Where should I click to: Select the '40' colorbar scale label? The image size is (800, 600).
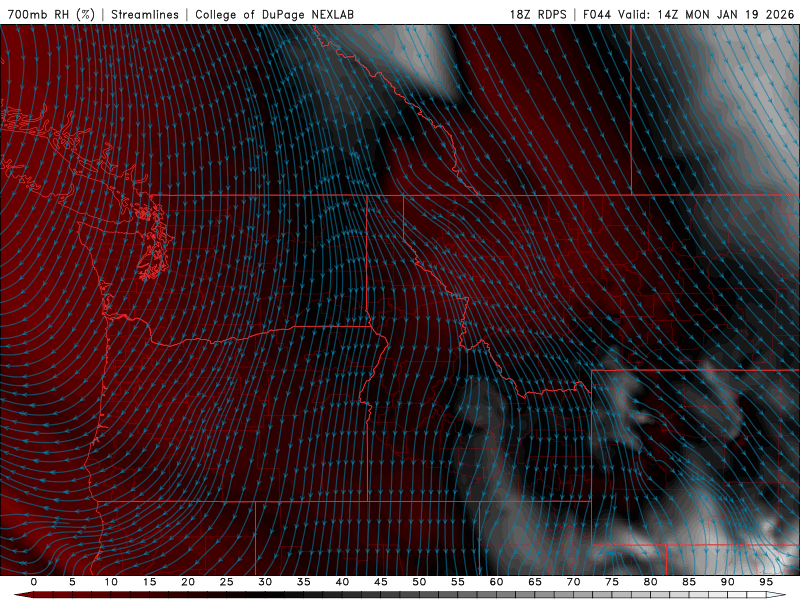(342, 582)
